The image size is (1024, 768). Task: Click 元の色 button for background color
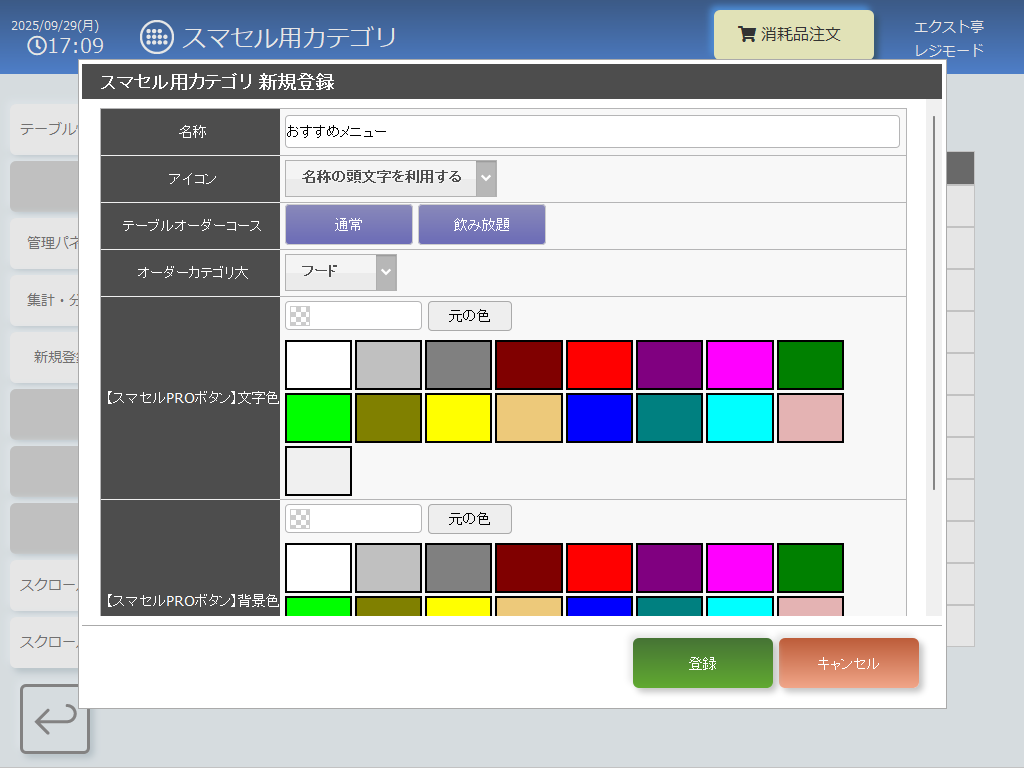coord(469,519)
